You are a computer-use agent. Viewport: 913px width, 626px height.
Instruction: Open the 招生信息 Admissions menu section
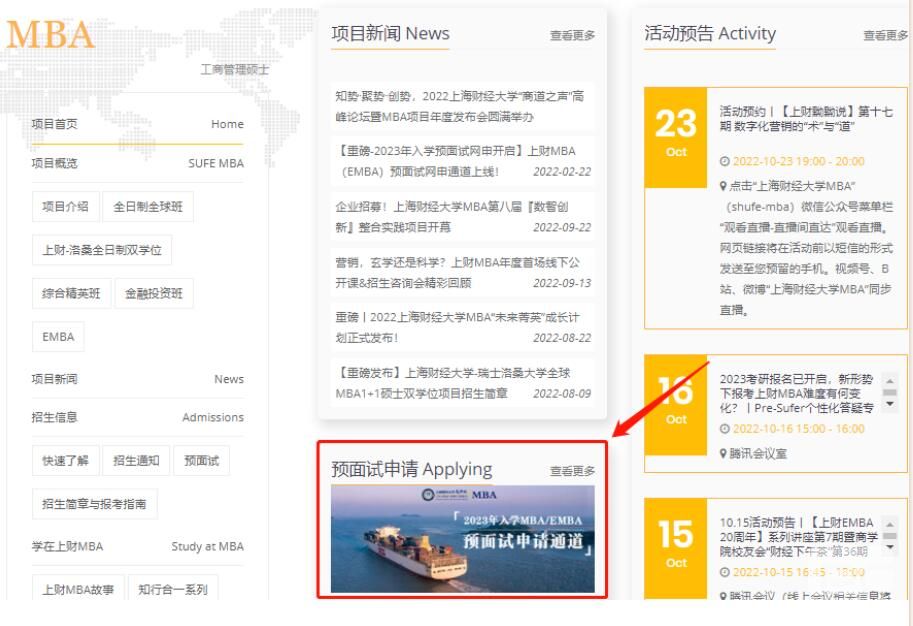tap(137, 417)
